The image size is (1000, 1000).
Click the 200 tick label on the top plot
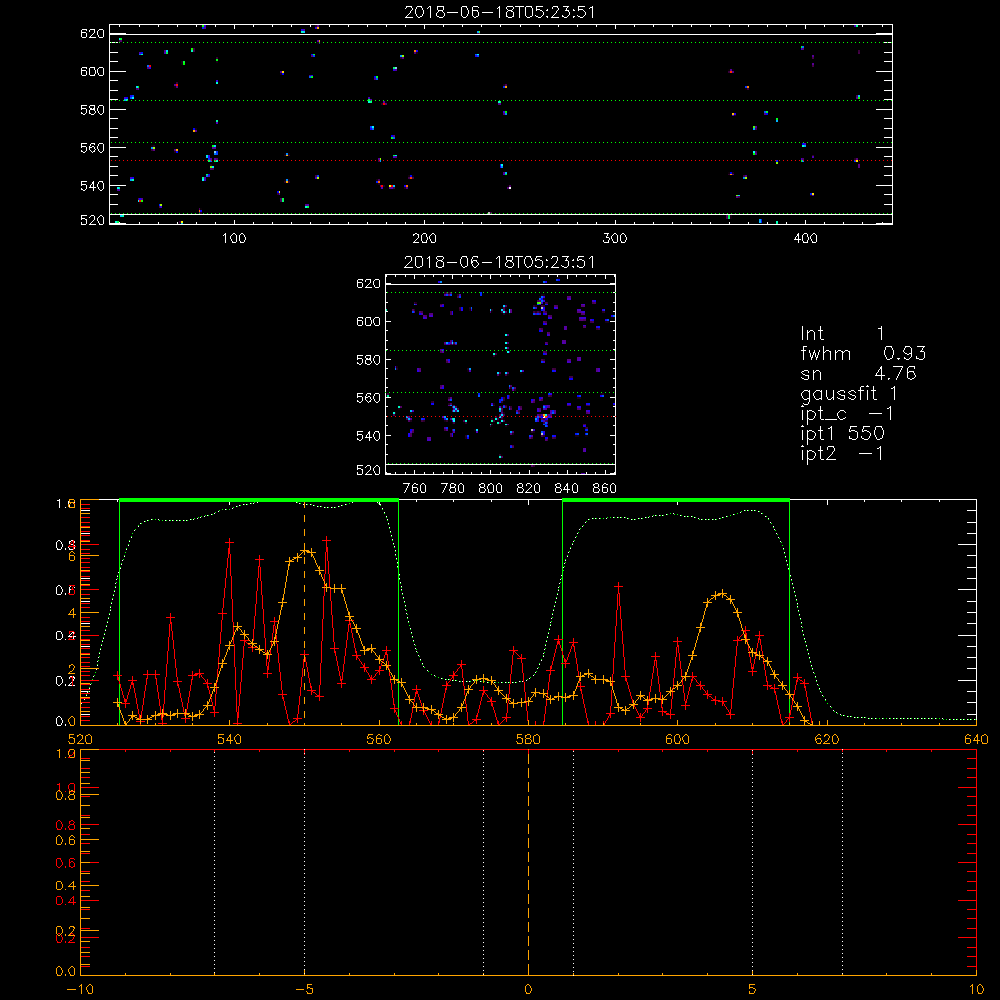424,239
